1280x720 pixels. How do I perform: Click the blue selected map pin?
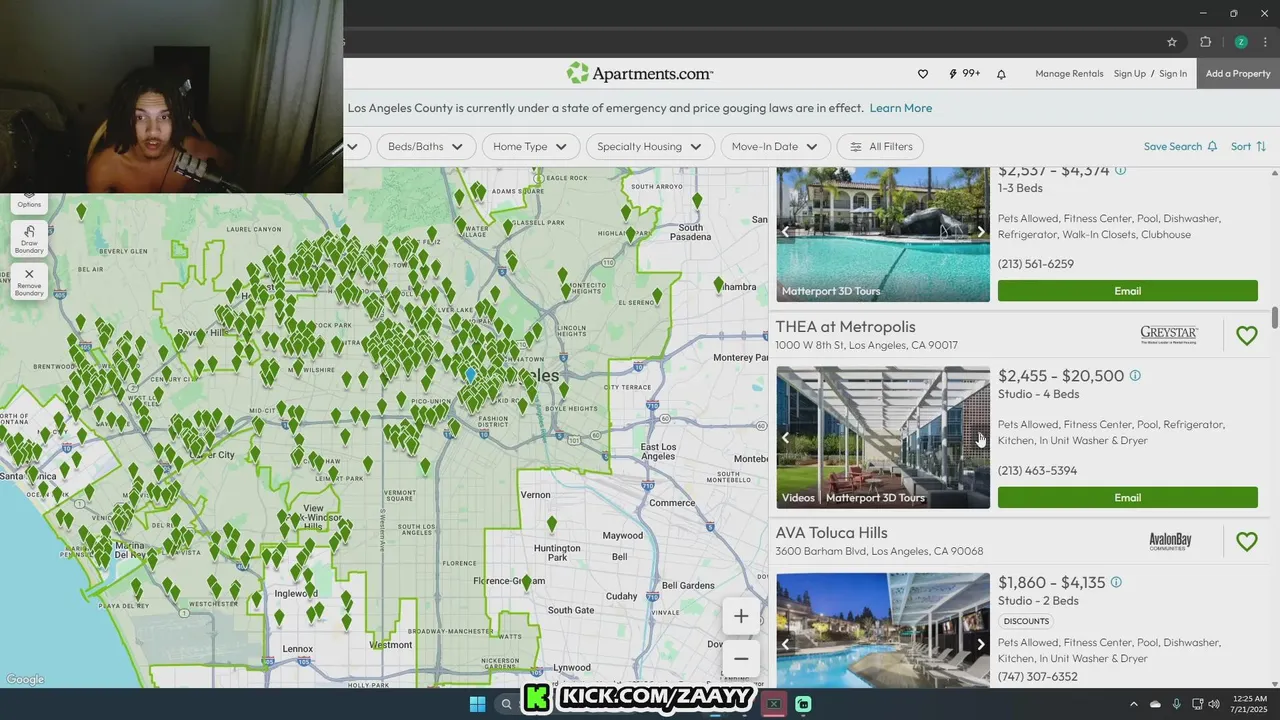(x=470, y=375)
